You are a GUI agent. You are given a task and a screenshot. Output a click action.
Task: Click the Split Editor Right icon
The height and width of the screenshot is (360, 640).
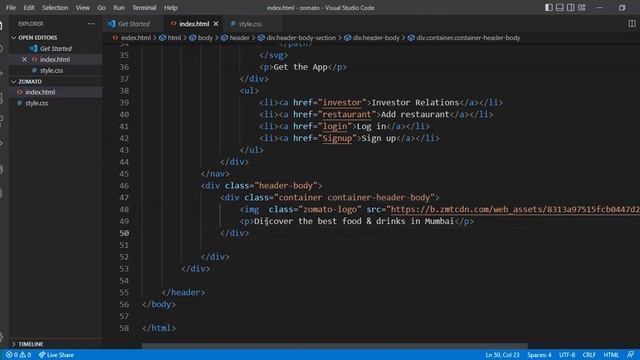click(x=632, y=24)
